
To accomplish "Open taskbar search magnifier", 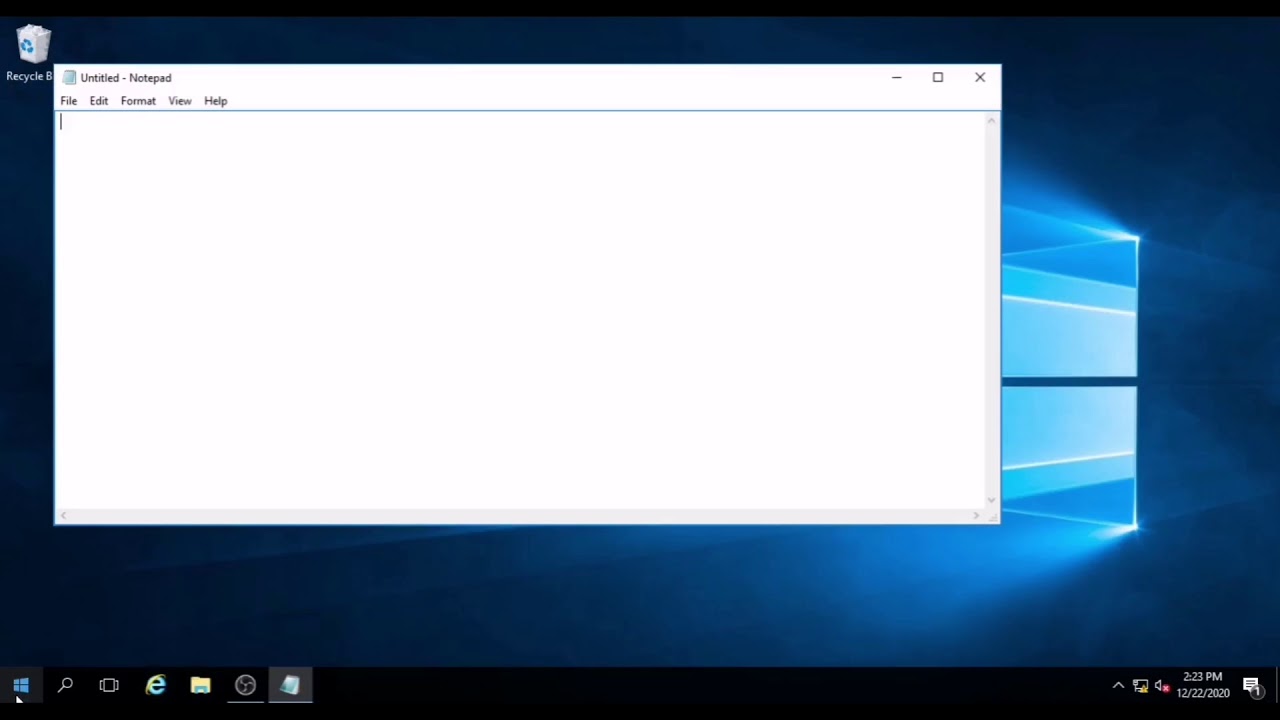I will [x=65, y=685].
